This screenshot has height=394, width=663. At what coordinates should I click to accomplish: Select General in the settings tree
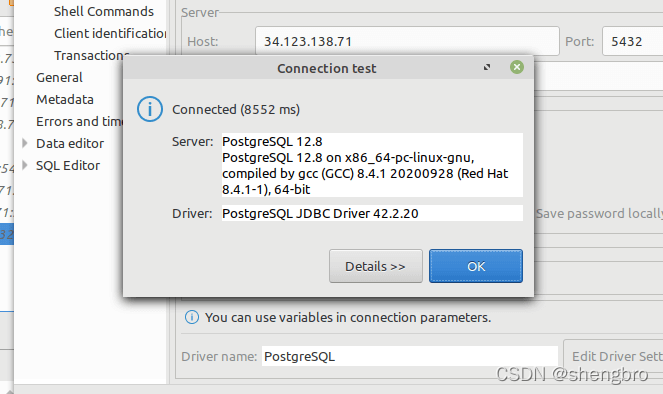(x=59, y=77)
